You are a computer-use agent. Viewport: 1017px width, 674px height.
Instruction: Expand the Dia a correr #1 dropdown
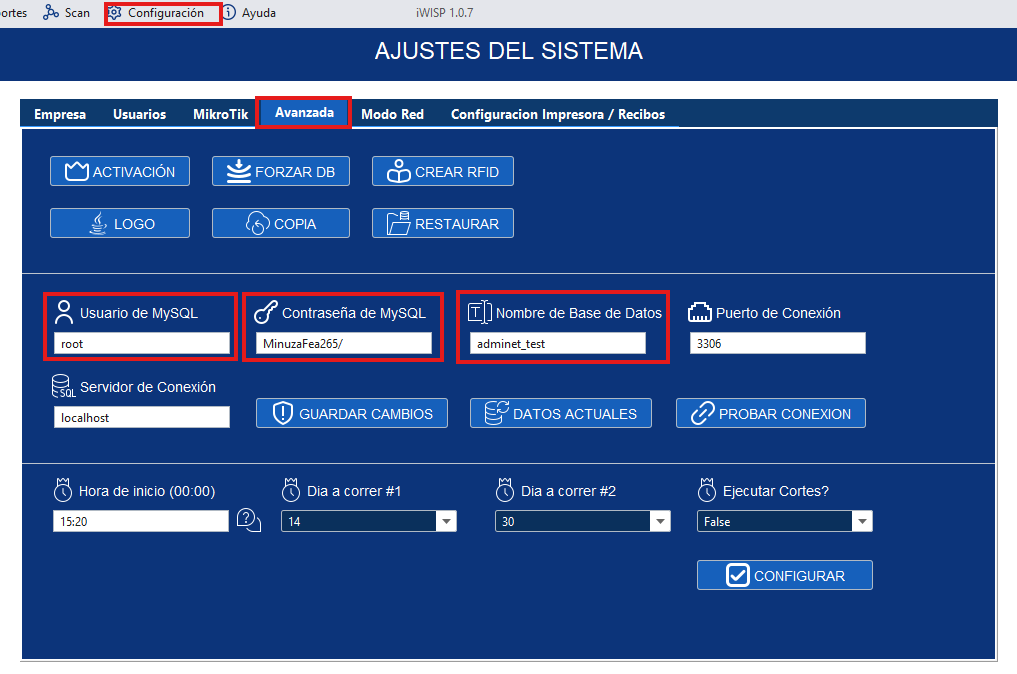point(445,522)
